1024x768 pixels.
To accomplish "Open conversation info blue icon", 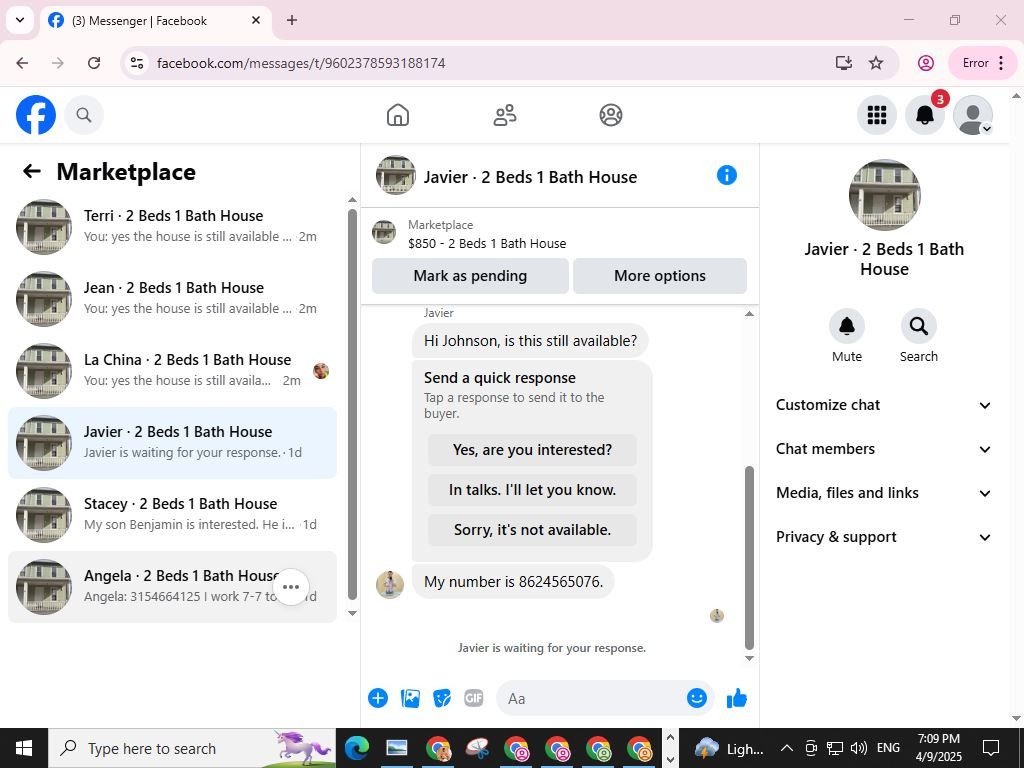I will (726, 175).
